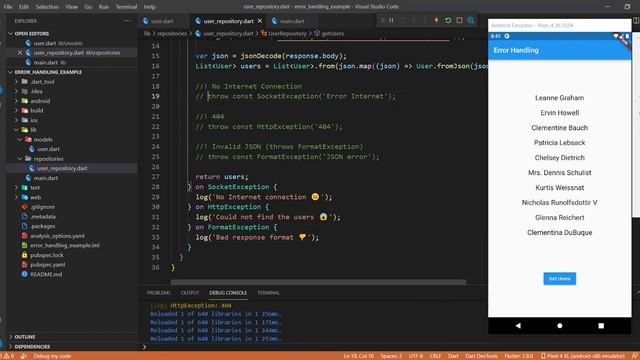Click the debug console input prompt
The image size is (640, 360).
314,347
